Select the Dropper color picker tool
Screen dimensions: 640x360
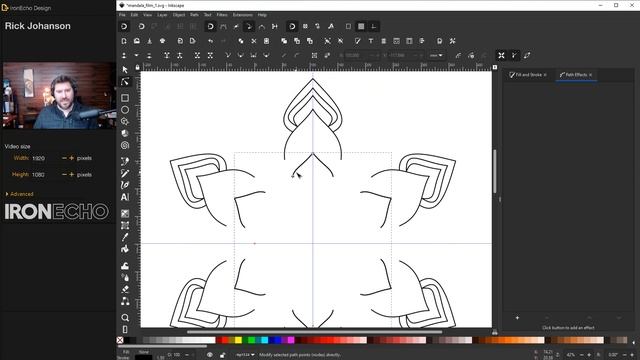click(x=125, y=237)
